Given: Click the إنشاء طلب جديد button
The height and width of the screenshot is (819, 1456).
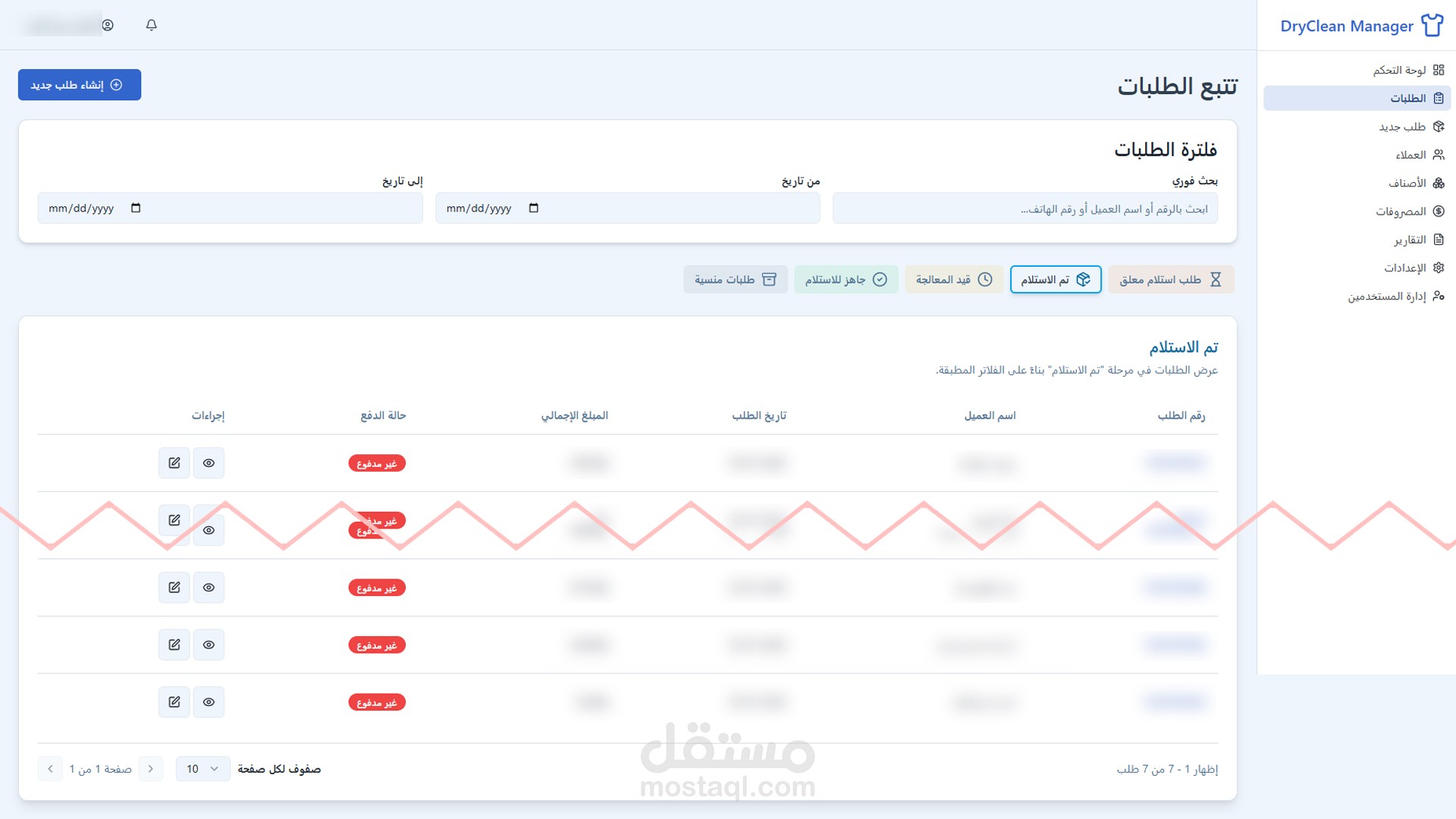Looking at the screenshot, I should click(80, 84).
